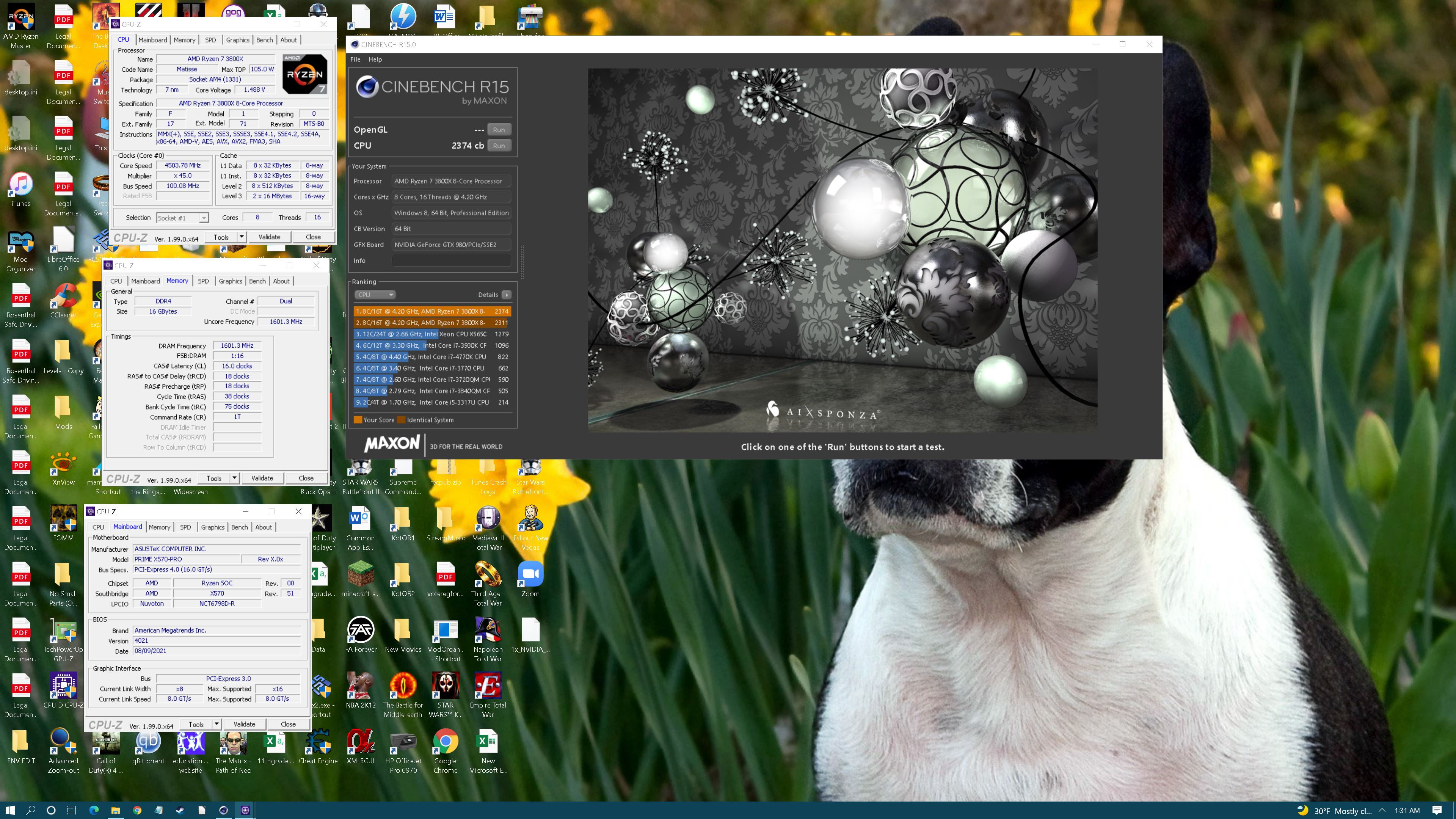Open Bench tab in the CPU-Z Processor window

coord(265,39)
